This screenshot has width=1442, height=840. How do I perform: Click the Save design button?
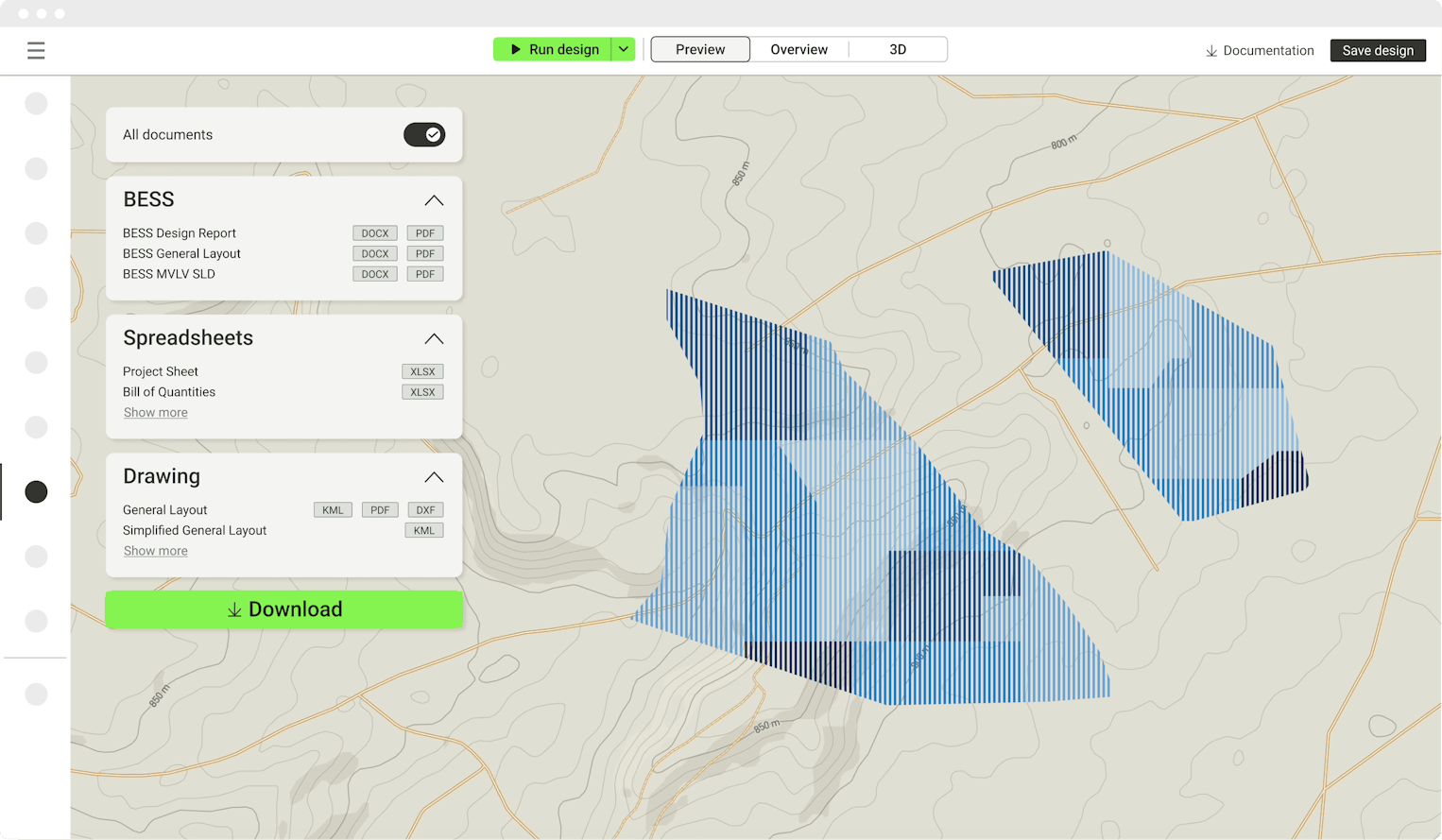[1378, 51]
